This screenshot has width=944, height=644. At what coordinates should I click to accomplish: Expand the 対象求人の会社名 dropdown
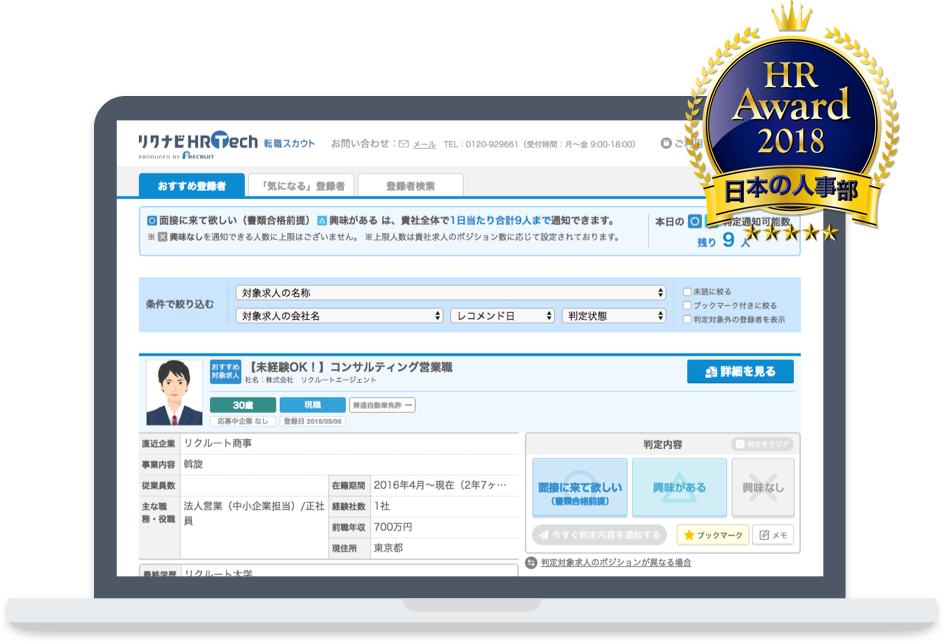point(339,315)
